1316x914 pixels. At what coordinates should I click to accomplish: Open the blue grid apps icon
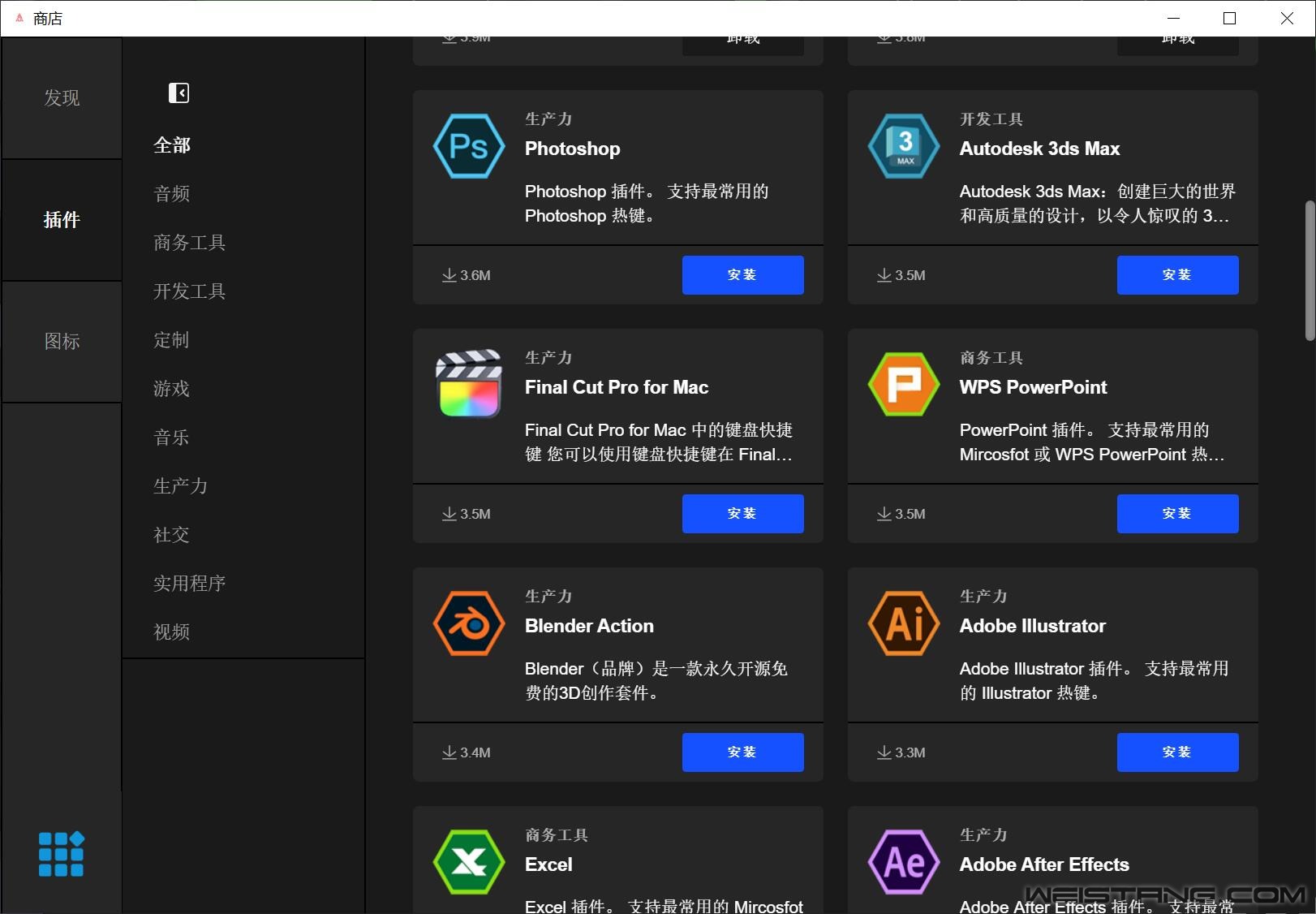click(61, 854)
